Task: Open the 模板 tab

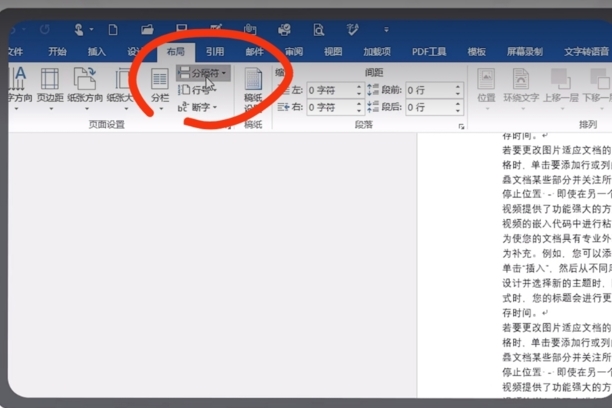Action: pyautogui.click(x=477, y=52)
